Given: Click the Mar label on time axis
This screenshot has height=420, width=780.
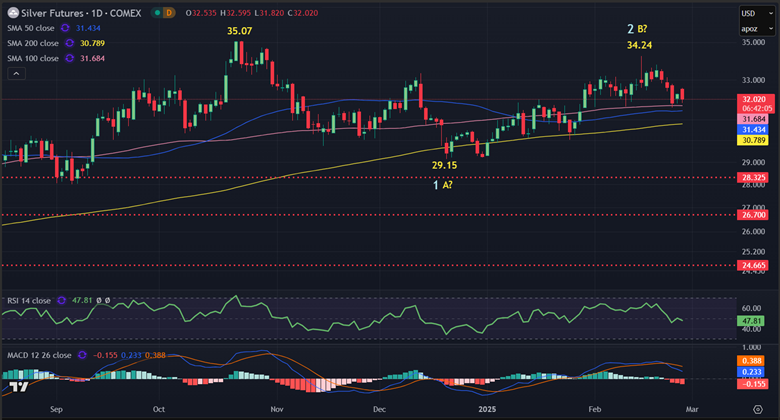Looking at the screenshot, I should tap(692, 409).
